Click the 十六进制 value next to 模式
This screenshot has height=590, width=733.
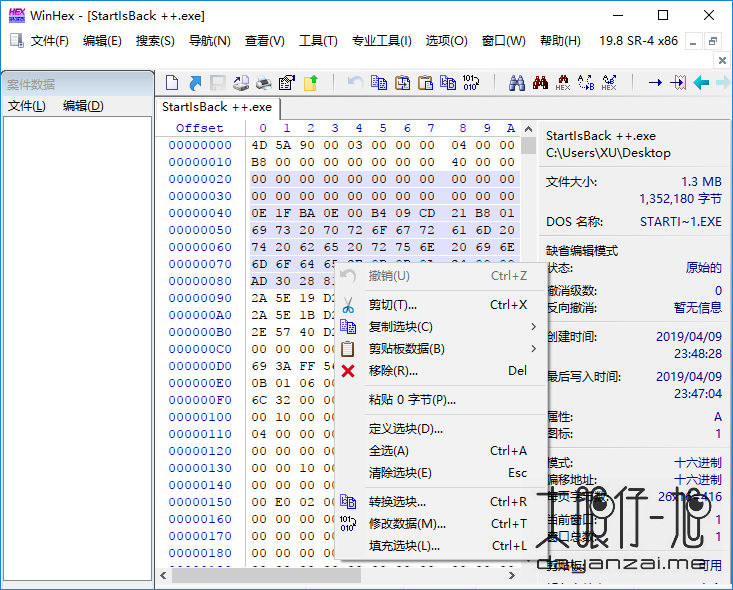[698, 463]
